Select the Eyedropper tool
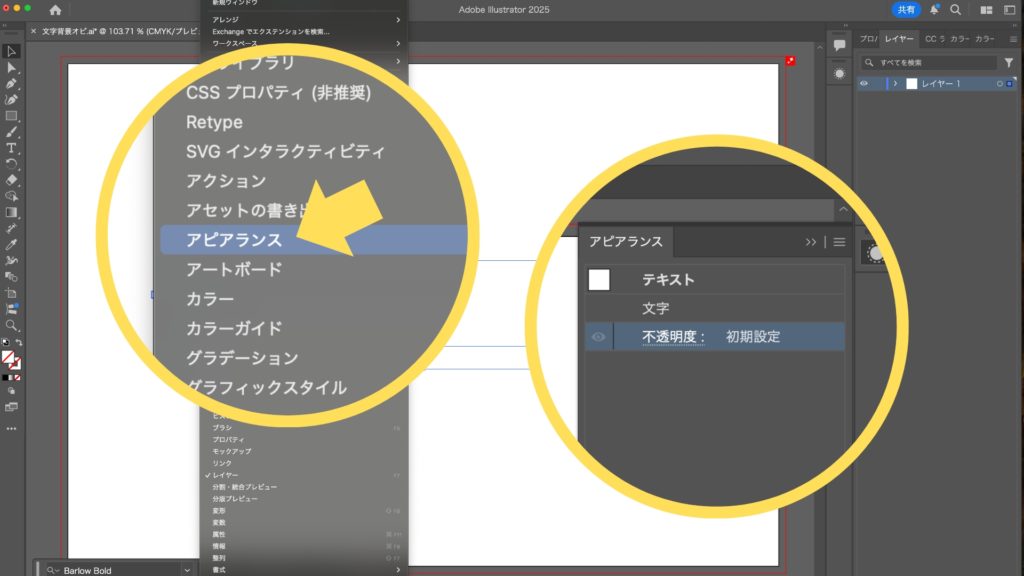The width and height of the screenshot is (1024, 576). 11,244
